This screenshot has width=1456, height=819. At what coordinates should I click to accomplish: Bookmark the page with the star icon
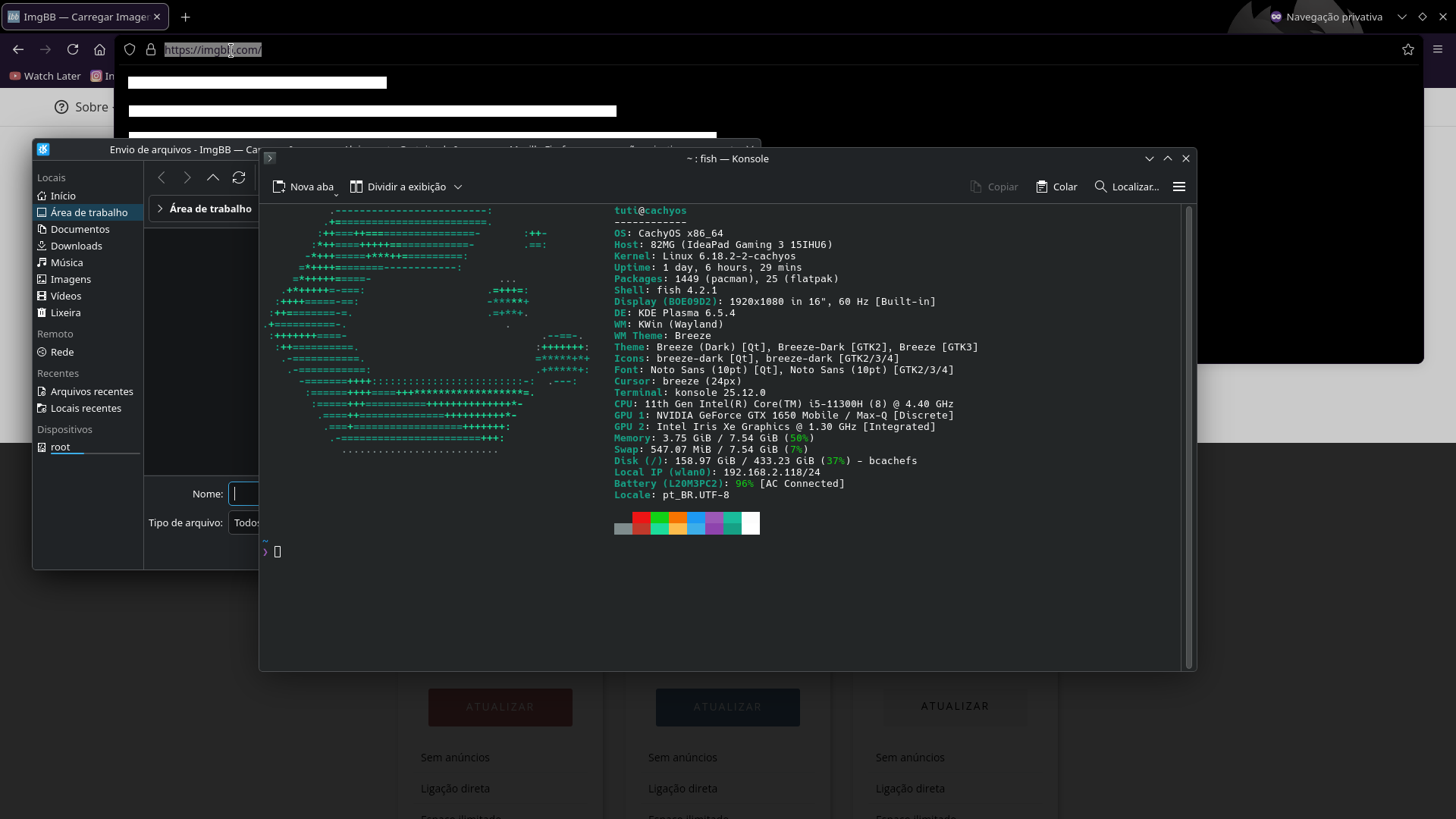(x=1408, y=49)
